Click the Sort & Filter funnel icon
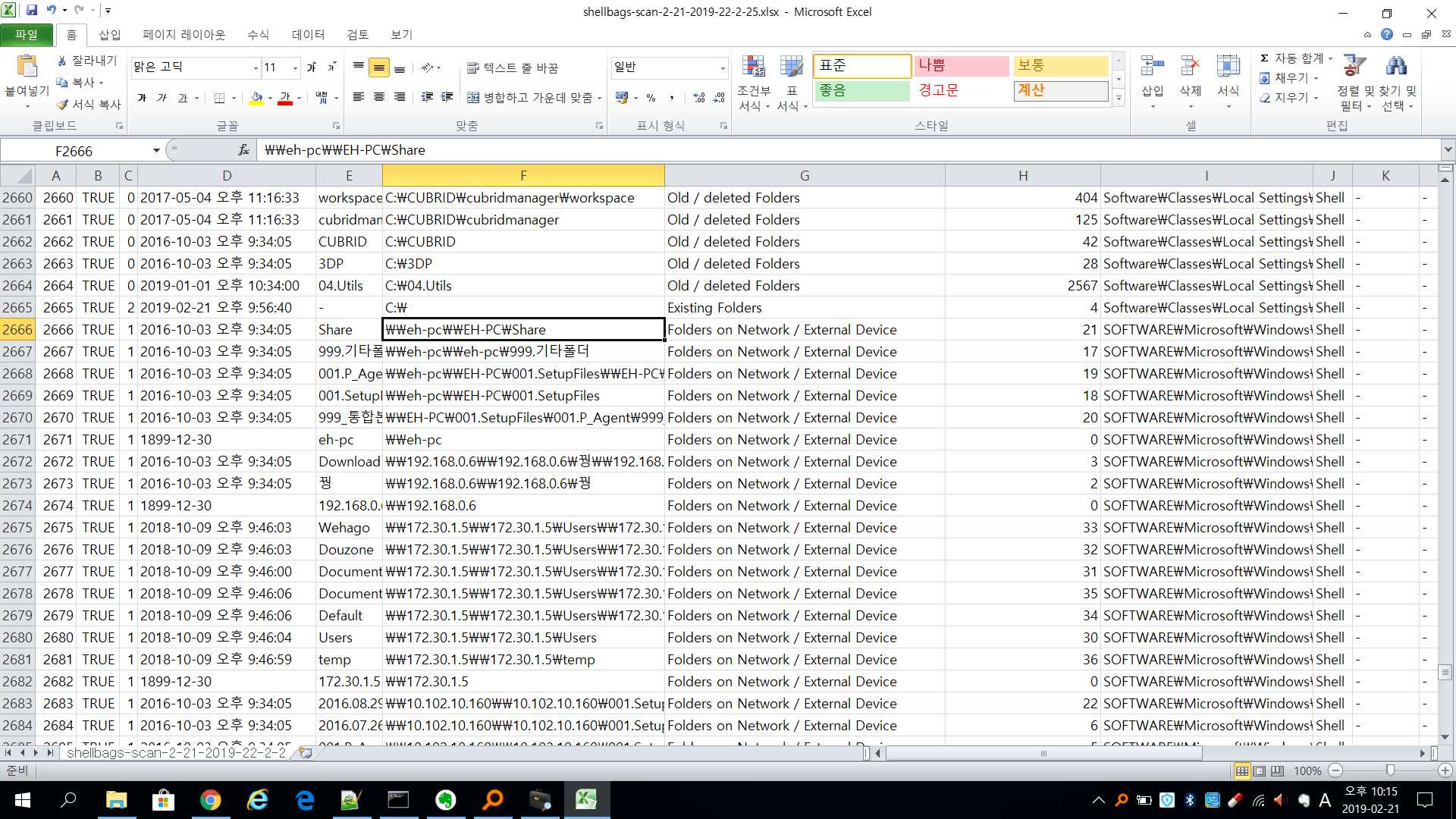 (1354, 67)
